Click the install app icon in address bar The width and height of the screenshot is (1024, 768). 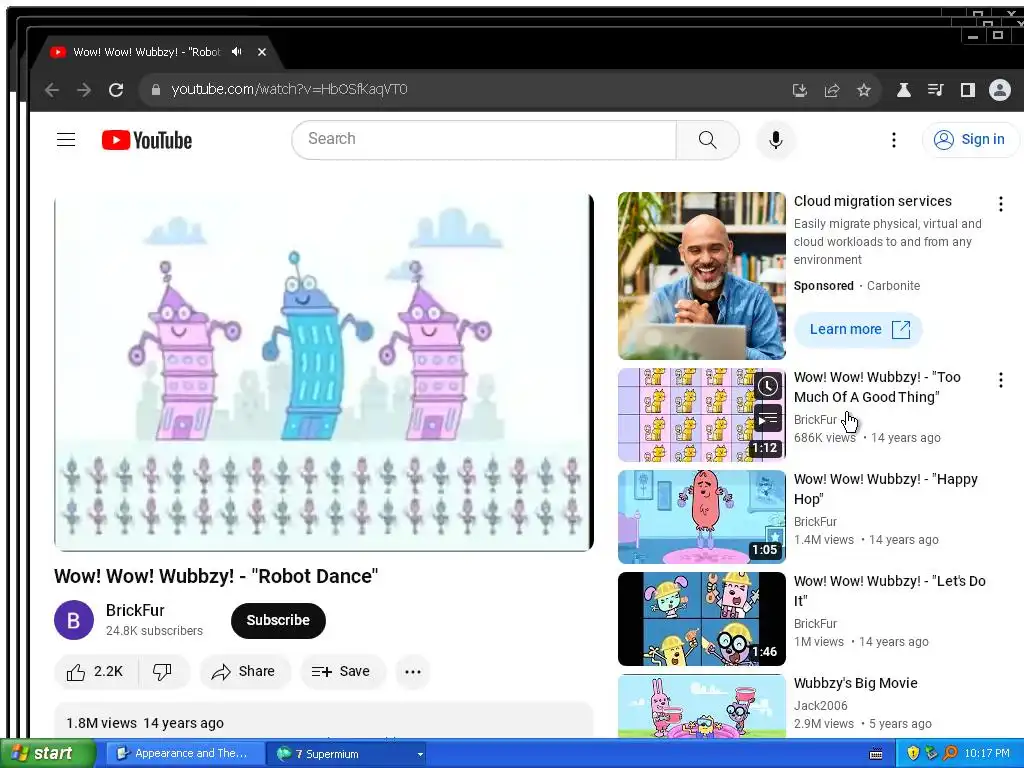(x=800, y=90)
